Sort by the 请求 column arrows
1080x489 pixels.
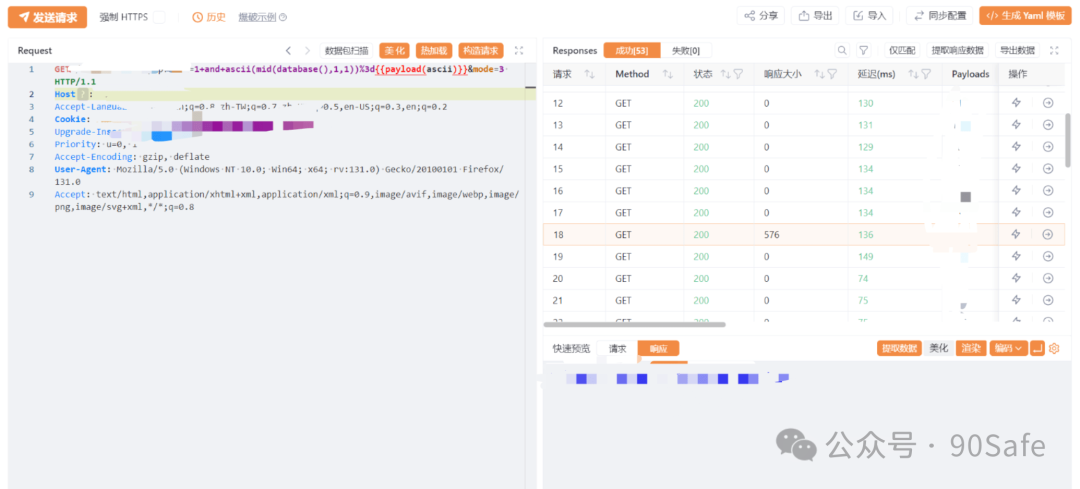point(590,74)
